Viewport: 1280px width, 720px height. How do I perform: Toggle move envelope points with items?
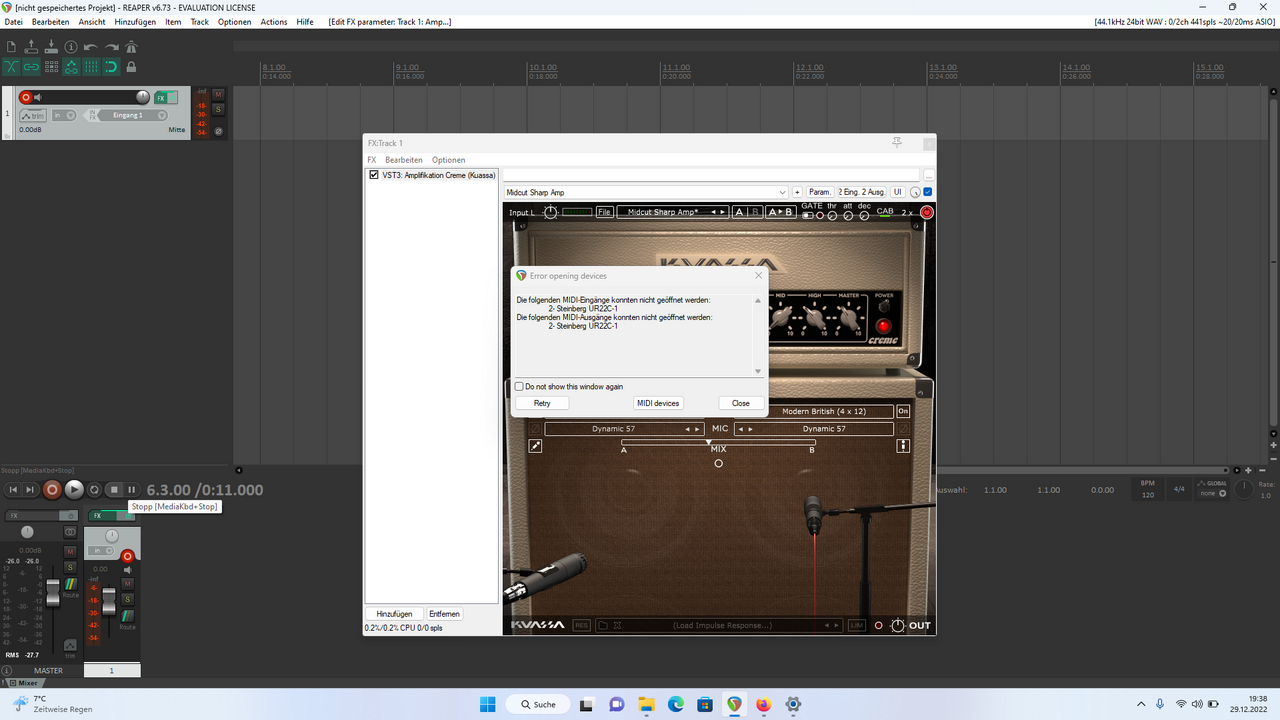71,67
